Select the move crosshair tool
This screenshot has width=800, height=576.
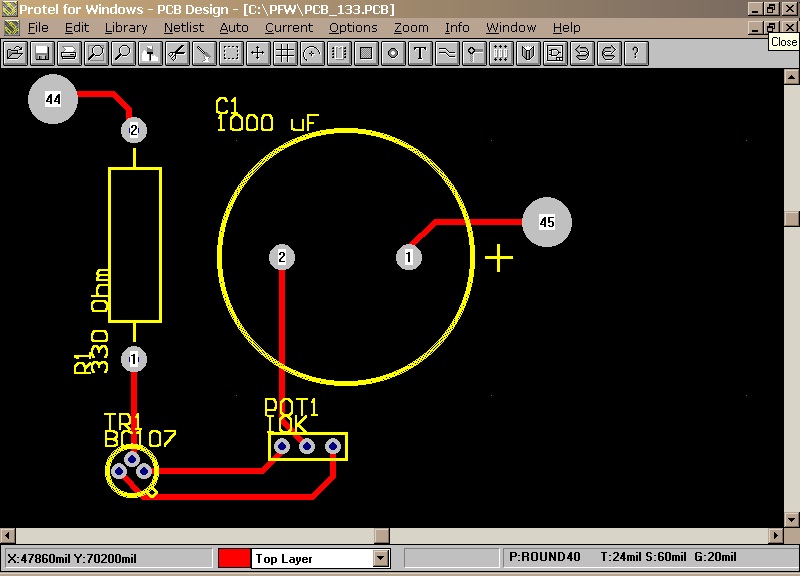pyautogui.click(x=258, y=53)
